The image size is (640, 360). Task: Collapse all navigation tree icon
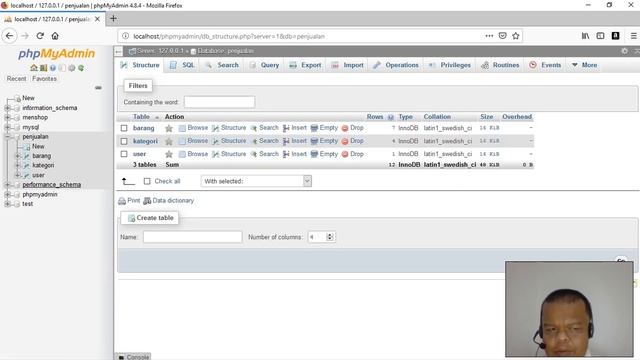coord(98,87)
